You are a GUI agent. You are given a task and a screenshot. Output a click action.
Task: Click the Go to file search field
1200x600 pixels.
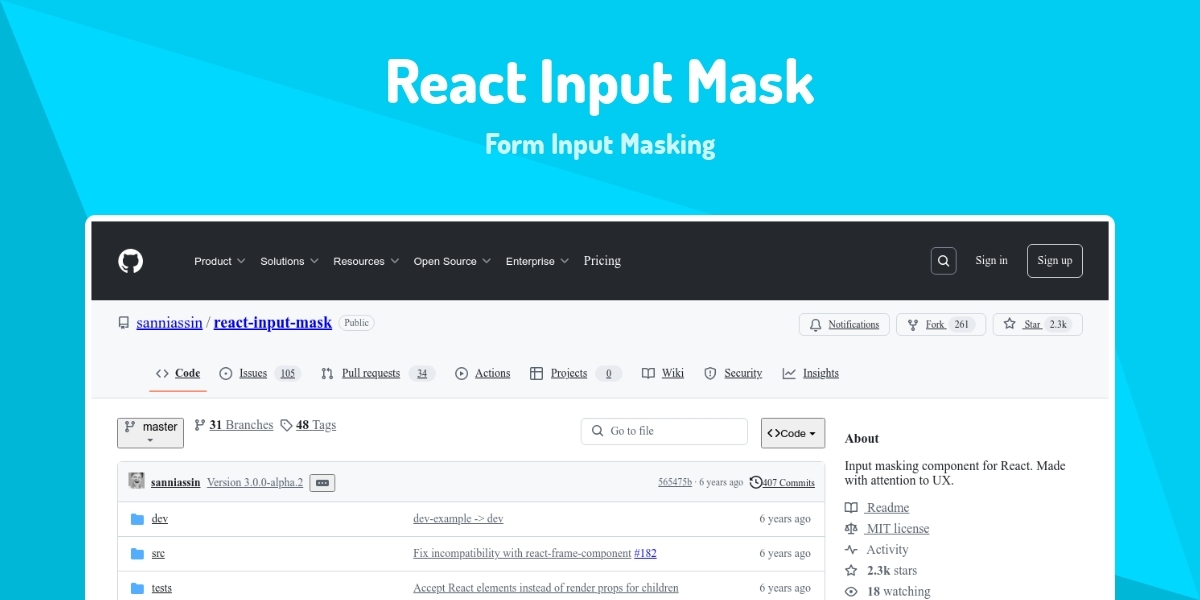[664, 431]
